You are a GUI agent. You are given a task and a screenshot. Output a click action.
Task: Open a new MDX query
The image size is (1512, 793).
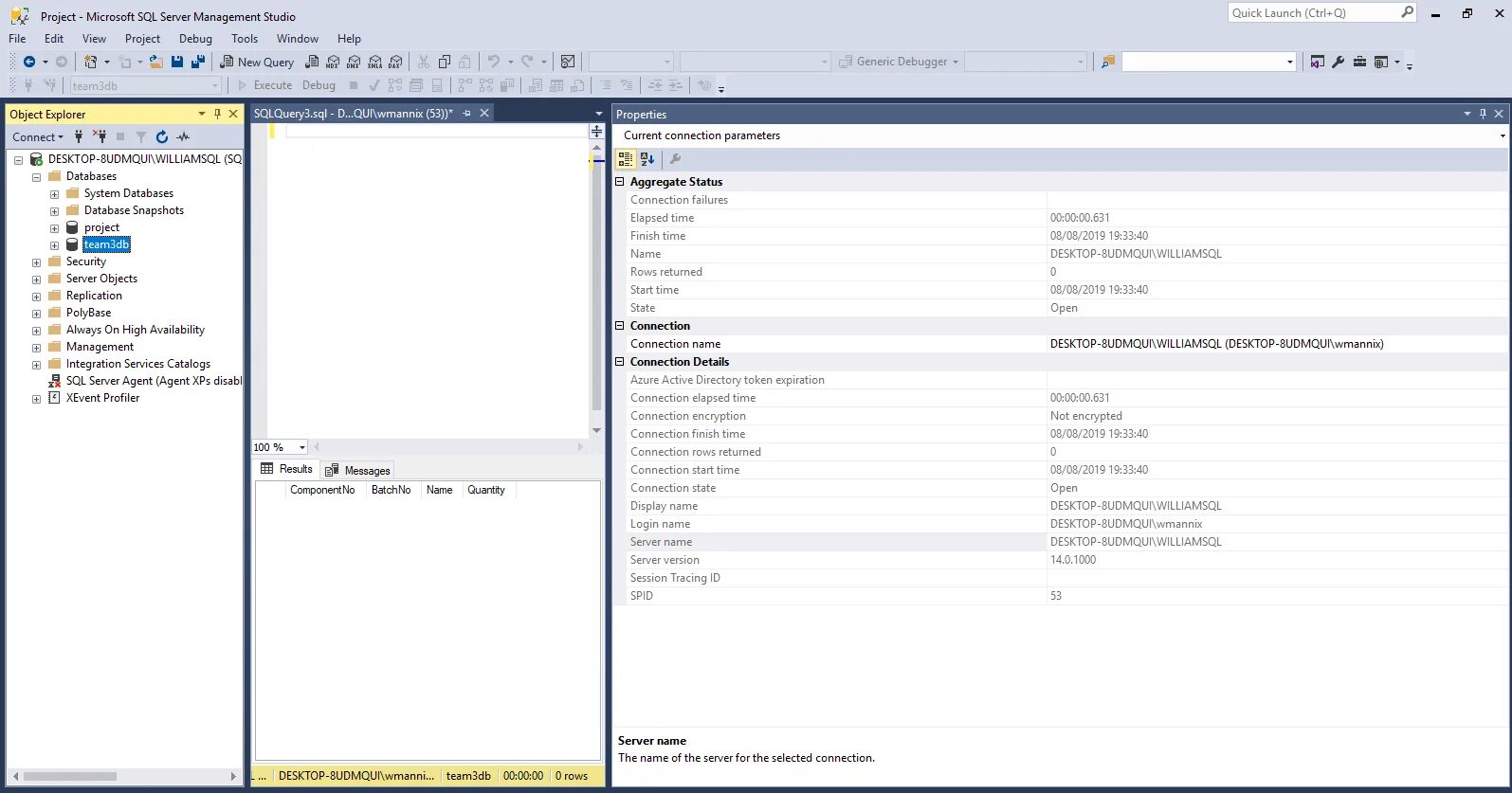click(x=333, y=62)
